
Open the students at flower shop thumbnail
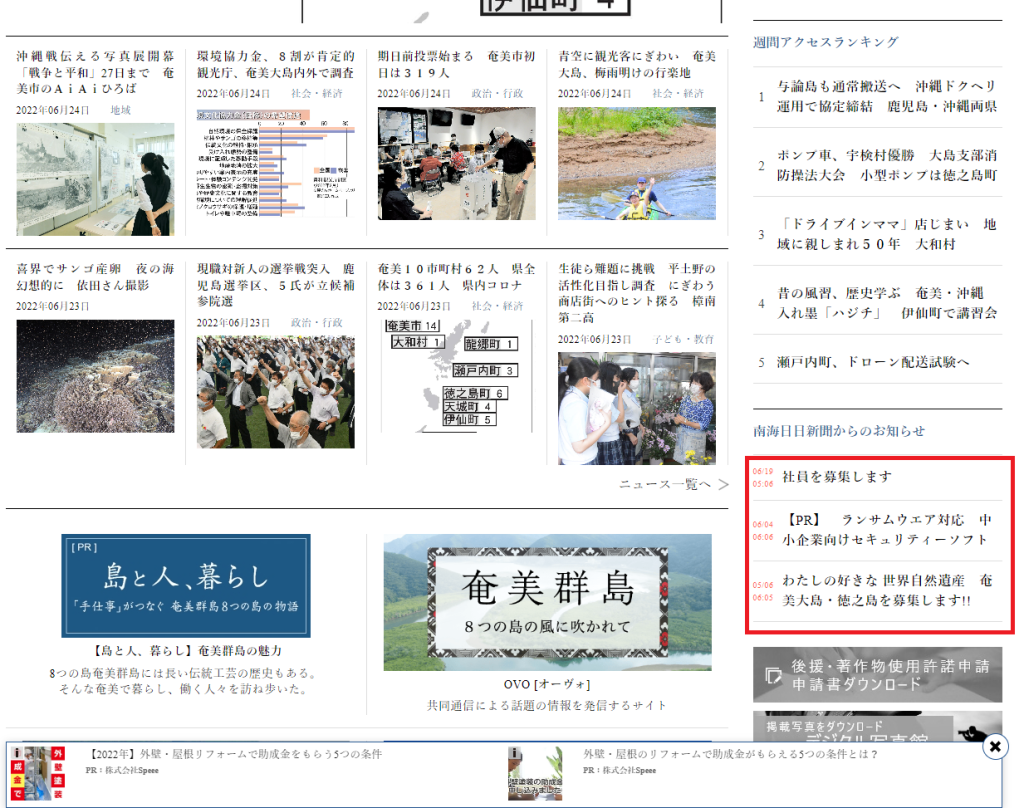pyautogui.click(x=637, y=409)
